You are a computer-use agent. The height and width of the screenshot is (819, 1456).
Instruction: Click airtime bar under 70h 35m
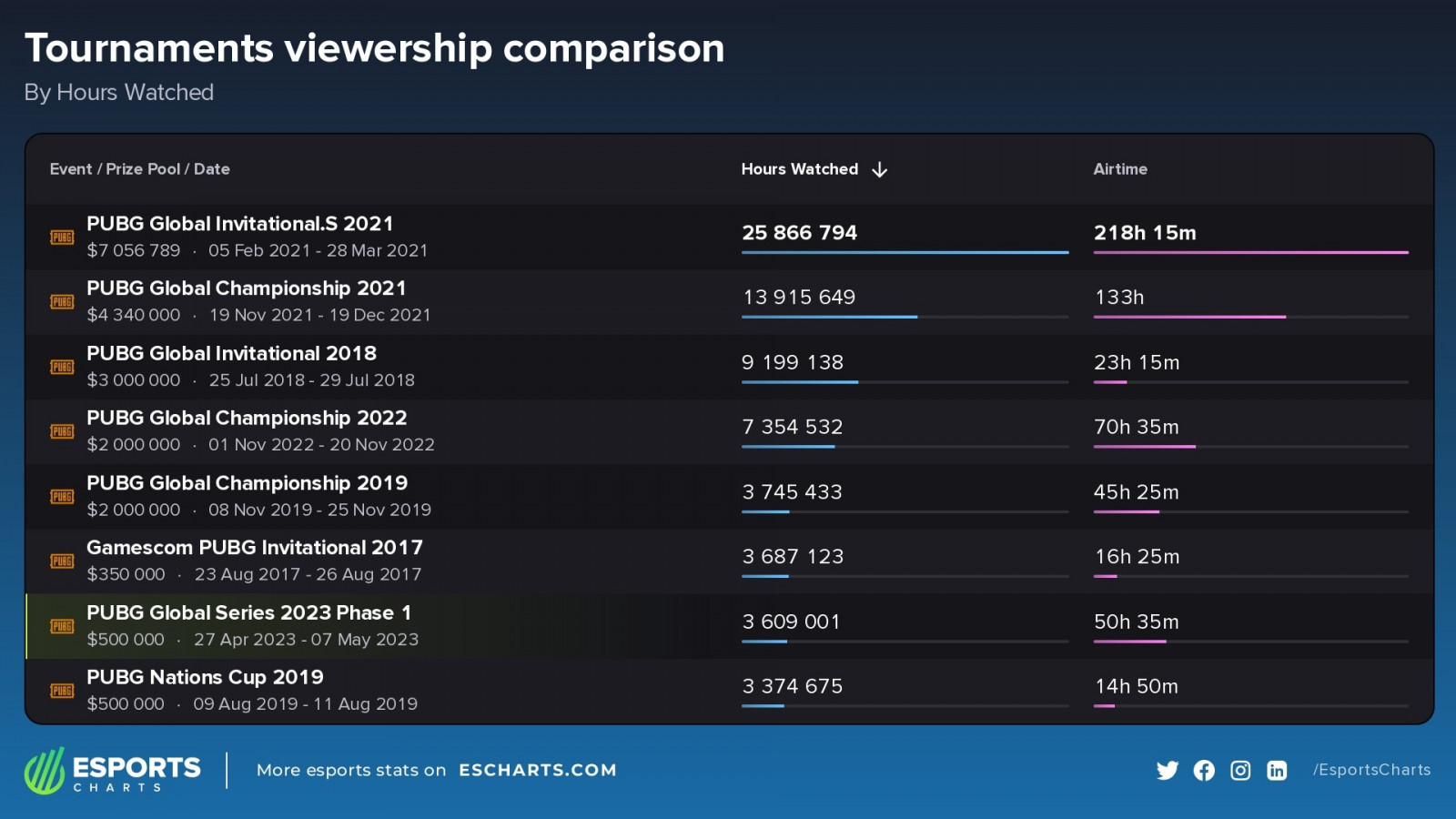1251,447
